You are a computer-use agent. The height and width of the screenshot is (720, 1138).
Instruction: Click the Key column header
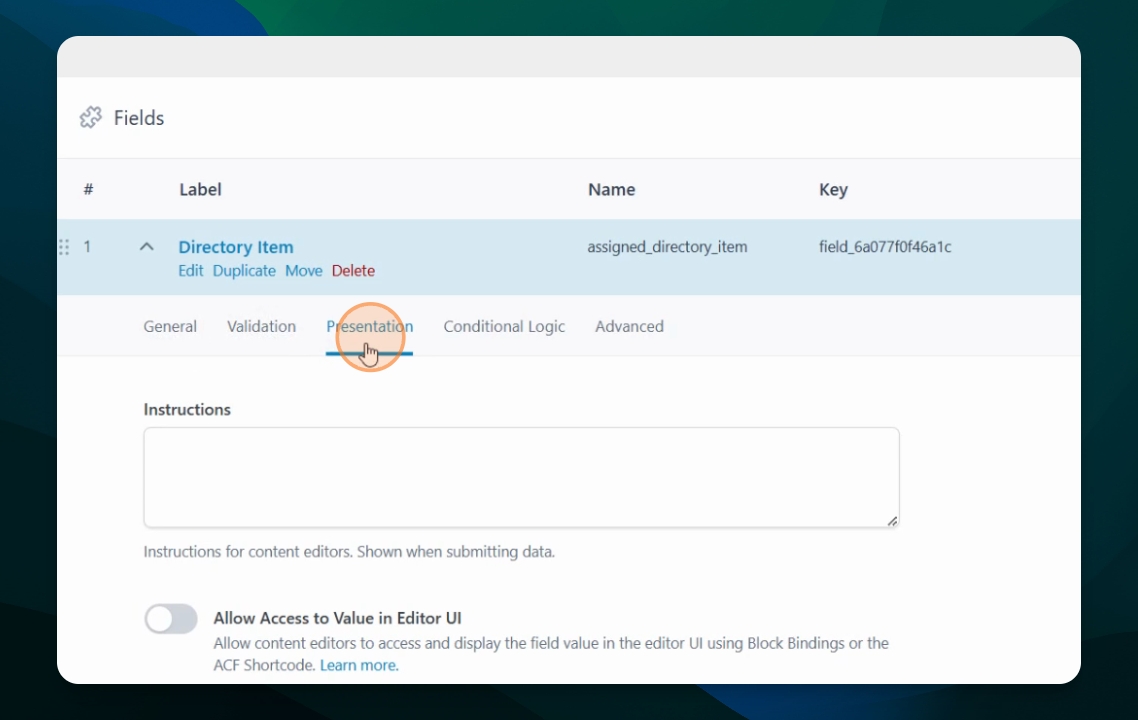pyautogui.click(x=833, y=189)
